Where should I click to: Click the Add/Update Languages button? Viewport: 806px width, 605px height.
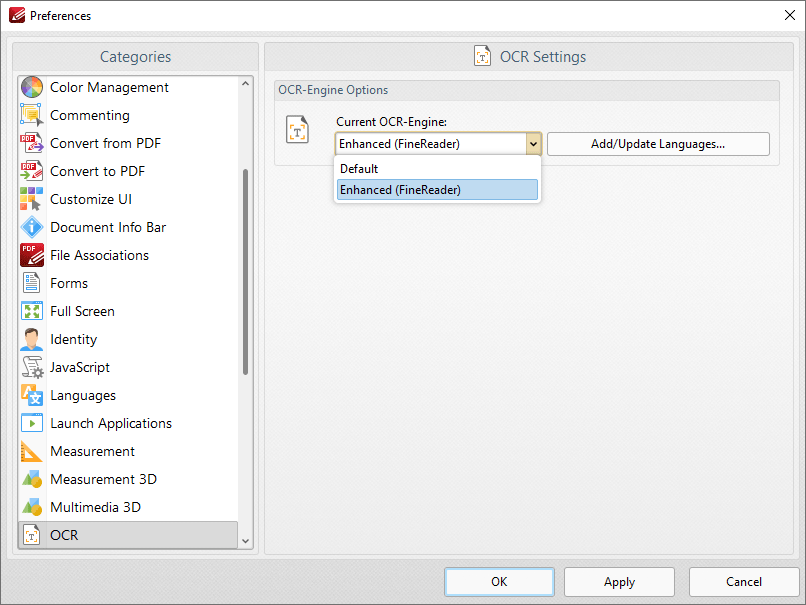tap(658, 143)
